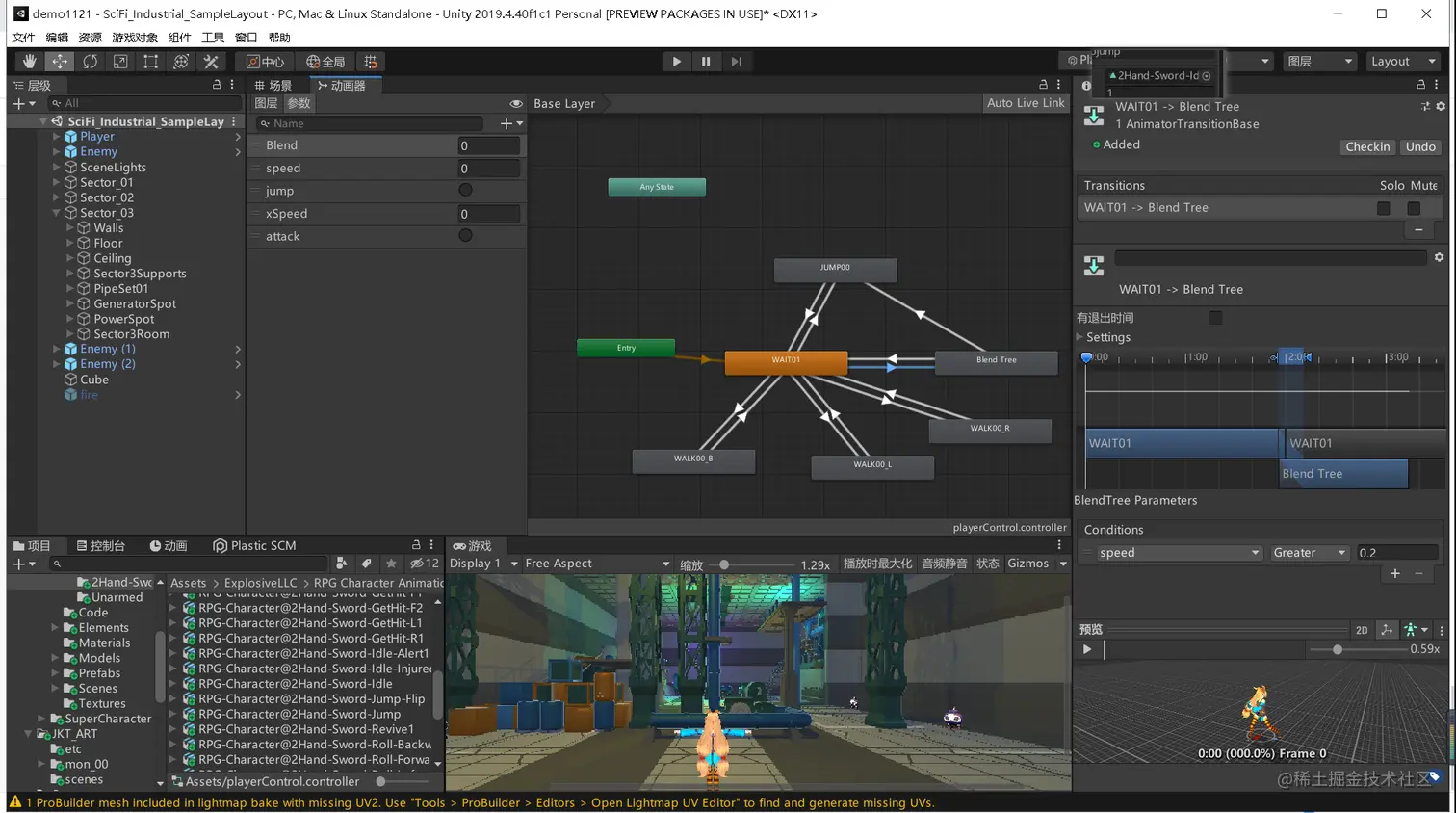This screenshot has height=813, width=1456.
Task: Open Gizmos dropdown arrow
Action: point(1063,564)
